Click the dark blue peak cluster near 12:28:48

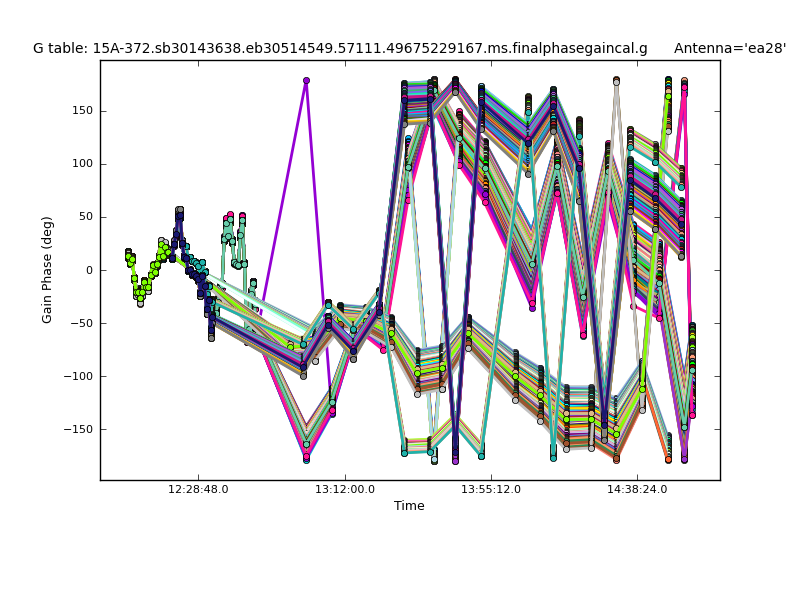[179, 213]
